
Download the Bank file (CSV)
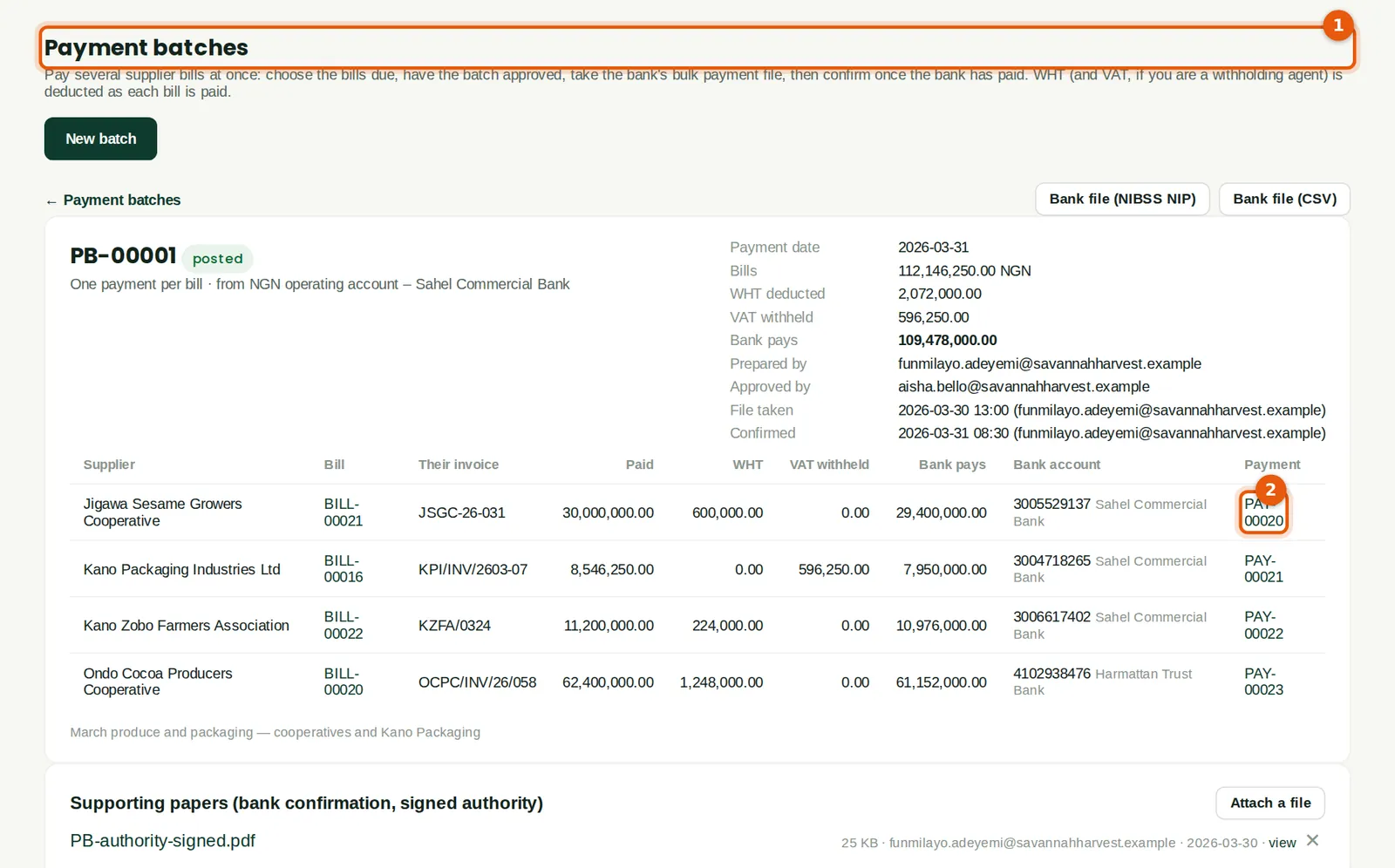(1284, 199)
